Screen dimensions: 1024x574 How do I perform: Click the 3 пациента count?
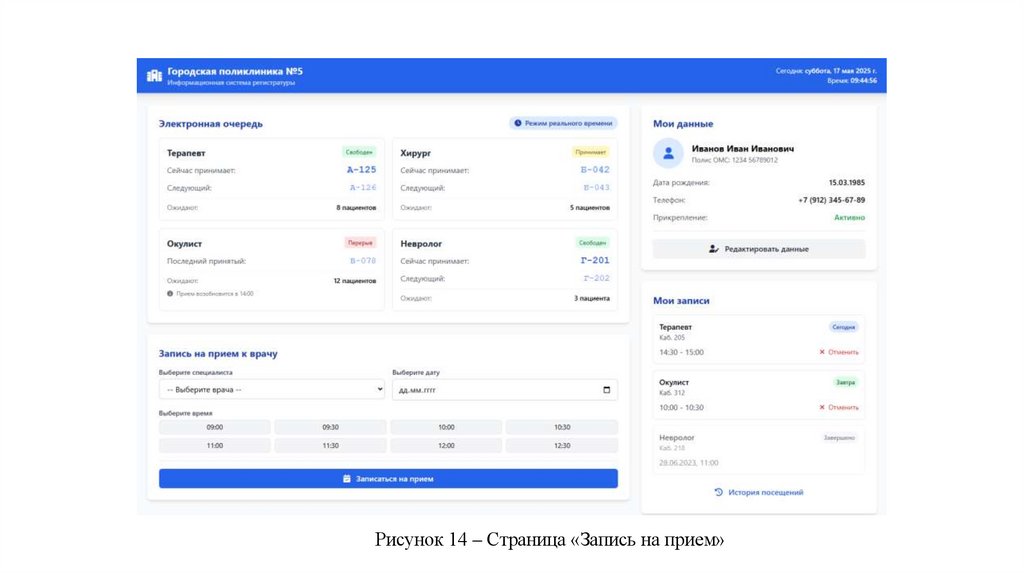[x=592, y=298]
